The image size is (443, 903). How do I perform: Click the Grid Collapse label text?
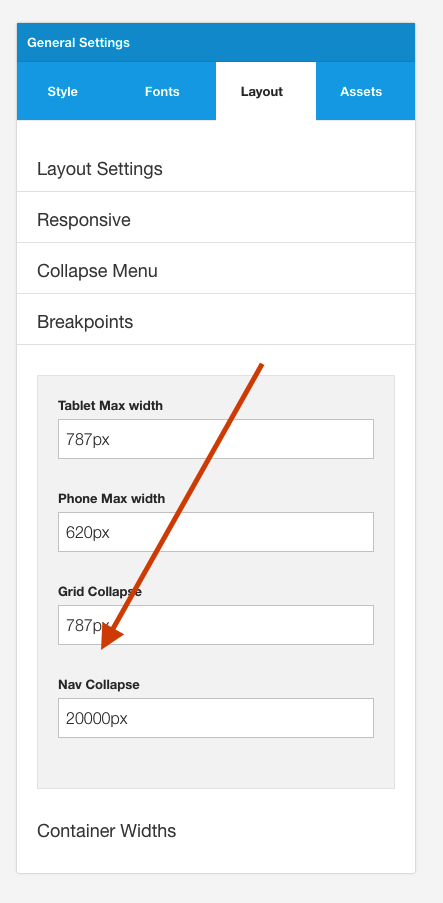(x=100, y=591)
